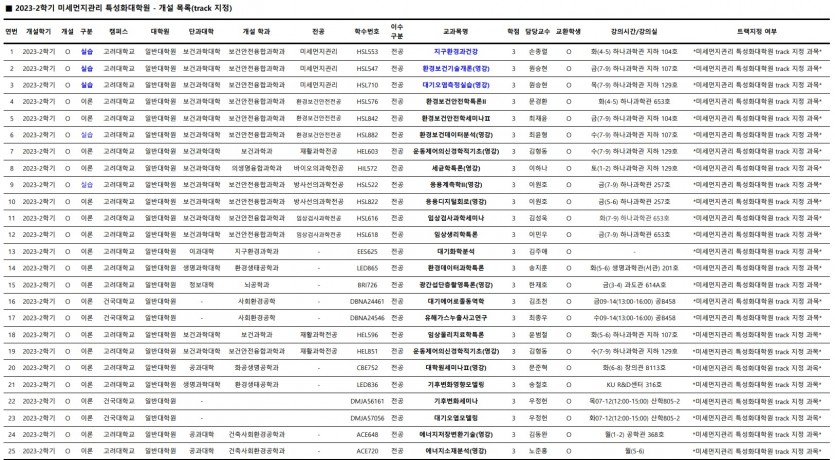The width and height of the screenshot is (835, 460).
Task: Click the '강의시간/강의실' column header
Action: coord(634,31)
